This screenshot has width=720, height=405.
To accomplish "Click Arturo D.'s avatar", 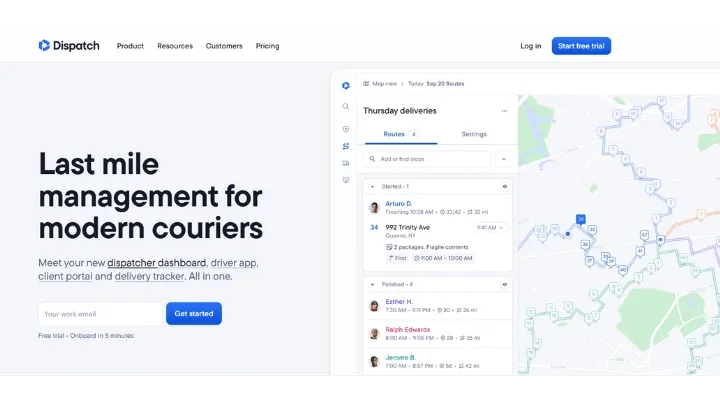I will coord(374,208).
